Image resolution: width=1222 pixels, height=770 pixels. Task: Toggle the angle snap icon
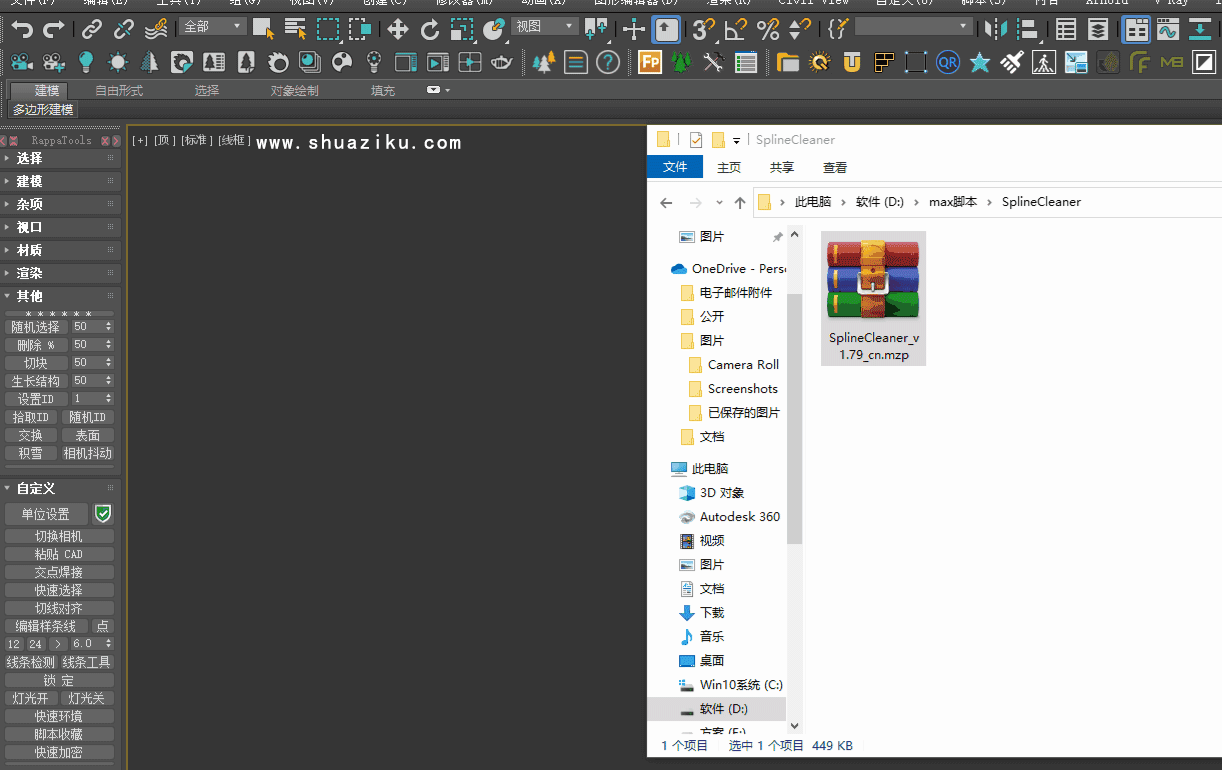(x=736, y=29)
